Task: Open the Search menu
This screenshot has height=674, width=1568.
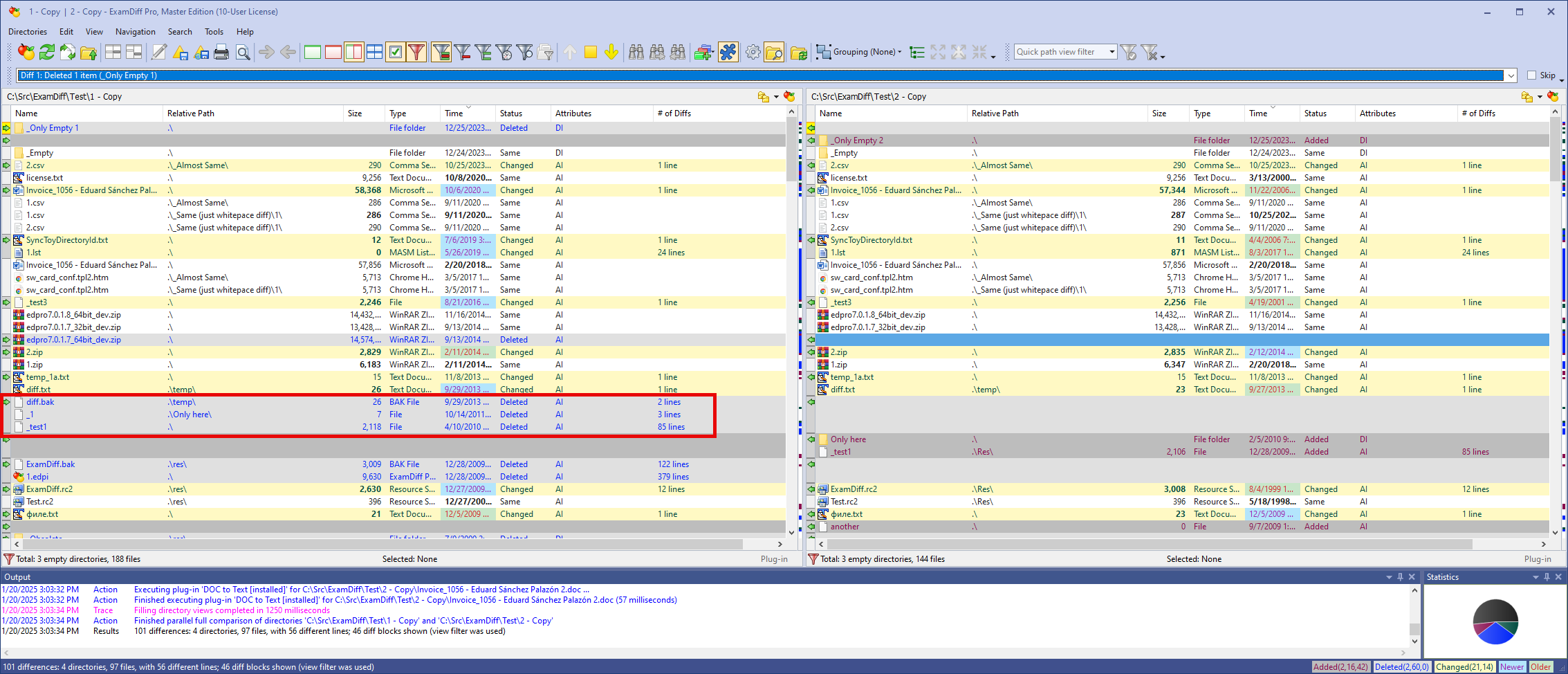Action: point(180,32)
